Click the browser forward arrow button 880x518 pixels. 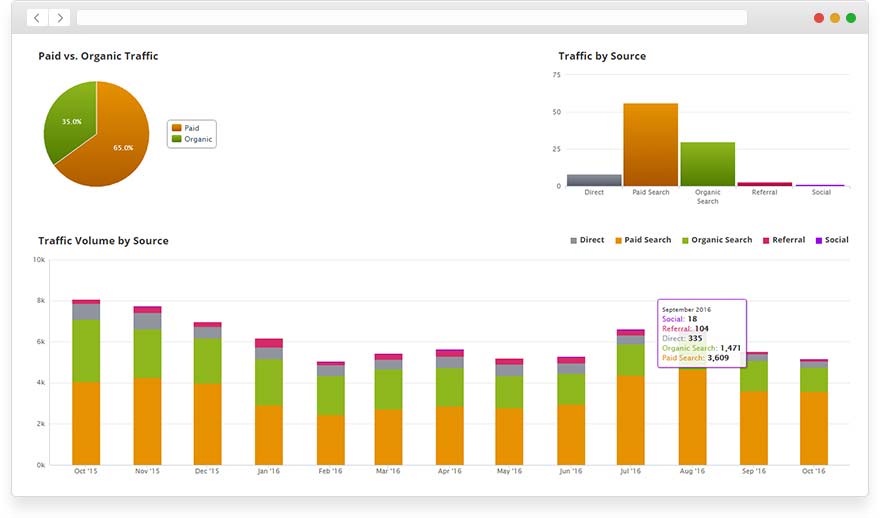[60, 18]
